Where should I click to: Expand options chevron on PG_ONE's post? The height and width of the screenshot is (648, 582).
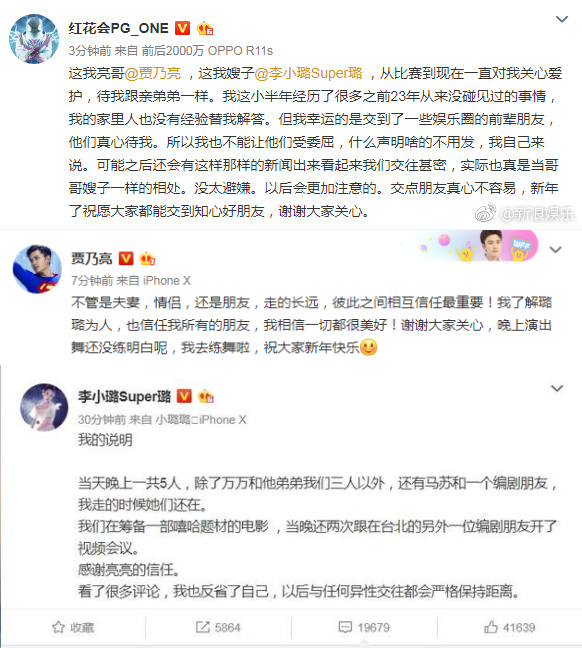[x=562, y=19]
